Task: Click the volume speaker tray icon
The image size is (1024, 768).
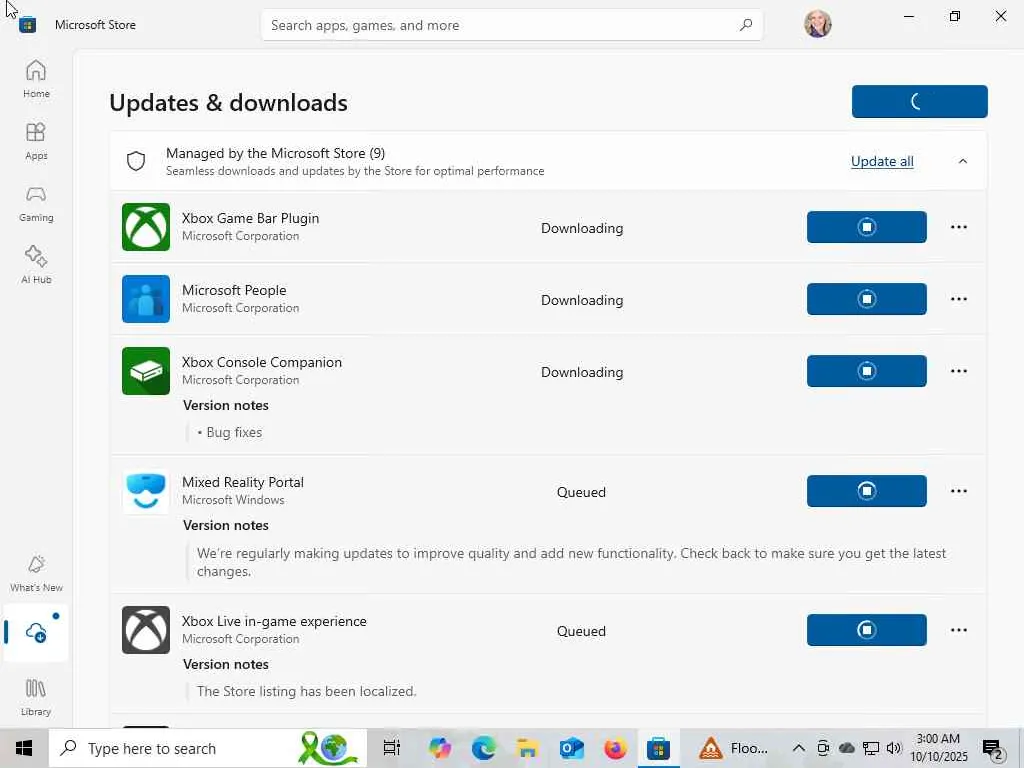Action: pos(894,748)
